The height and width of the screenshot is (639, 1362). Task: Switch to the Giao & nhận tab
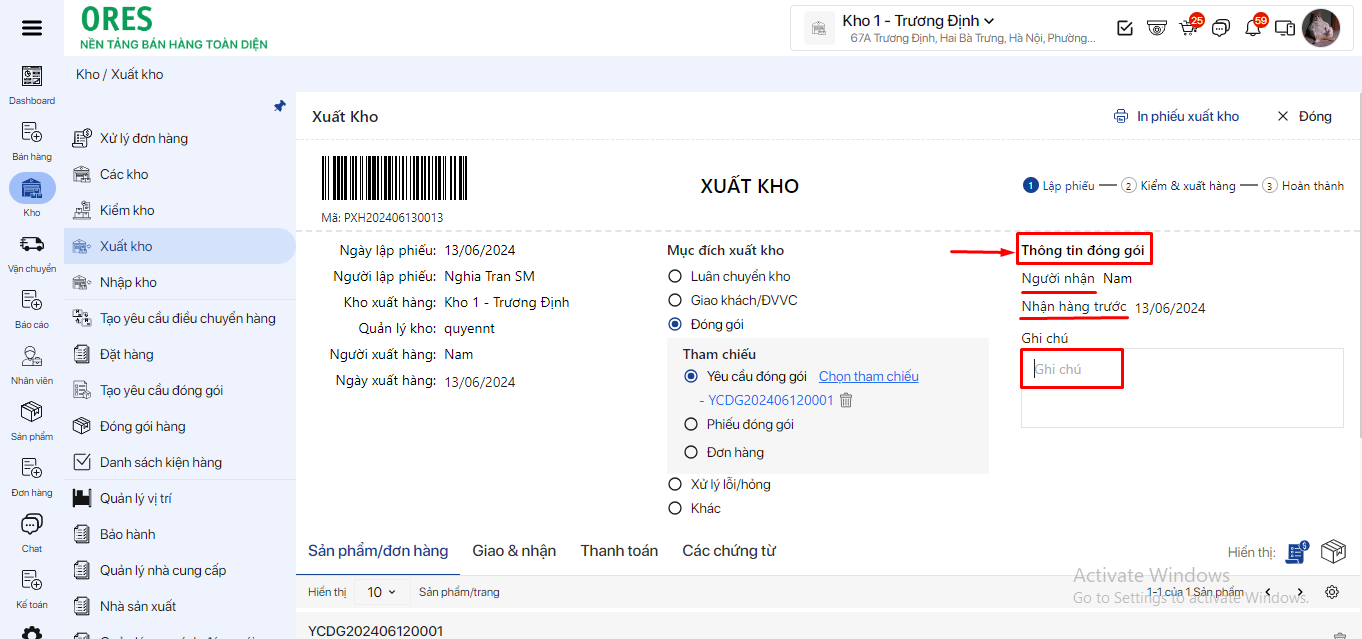click(514, 551)
